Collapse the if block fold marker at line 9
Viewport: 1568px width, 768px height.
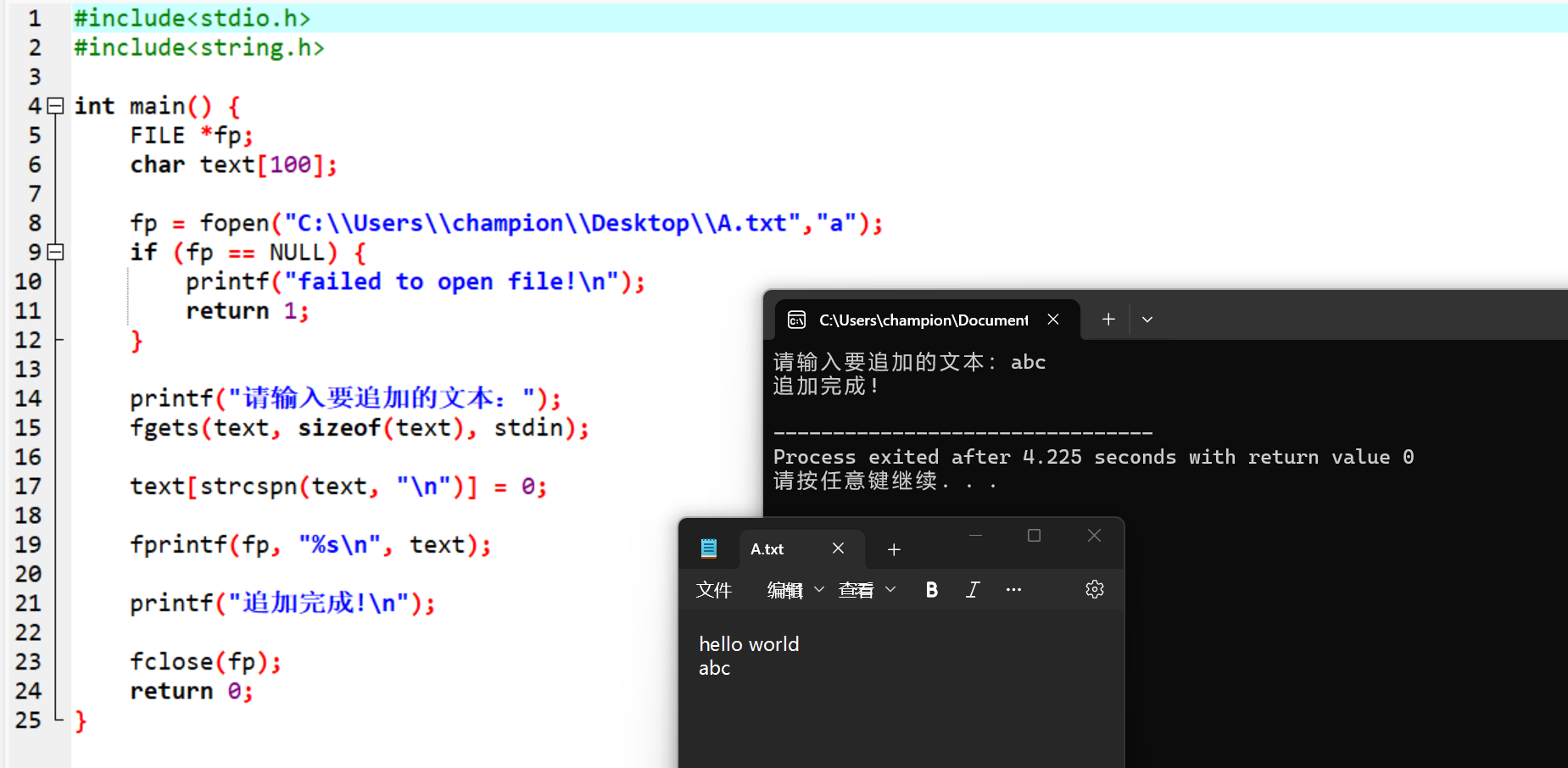[x=56, y=252]
